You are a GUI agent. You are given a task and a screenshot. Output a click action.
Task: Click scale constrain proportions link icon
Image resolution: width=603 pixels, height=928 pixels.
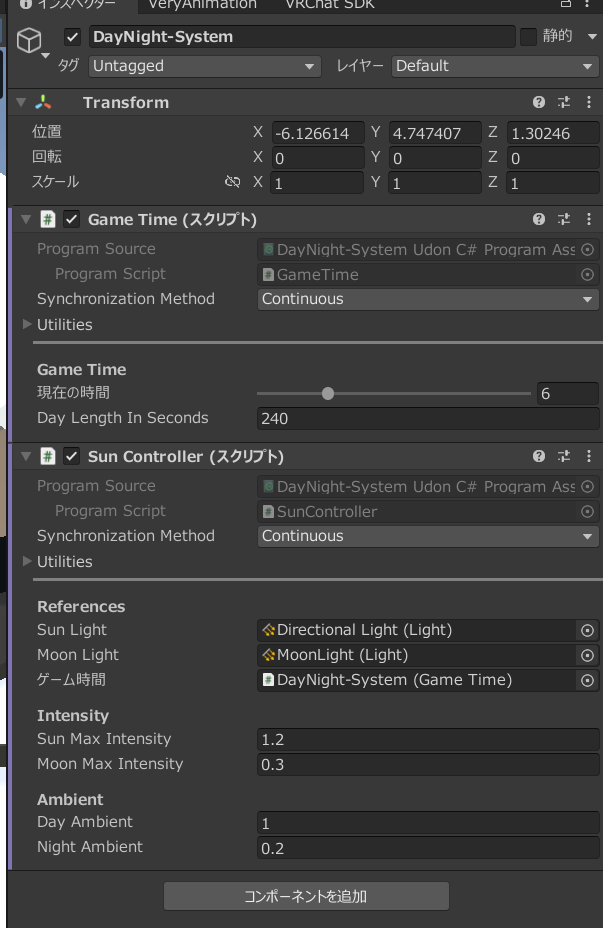click(233, 183)
